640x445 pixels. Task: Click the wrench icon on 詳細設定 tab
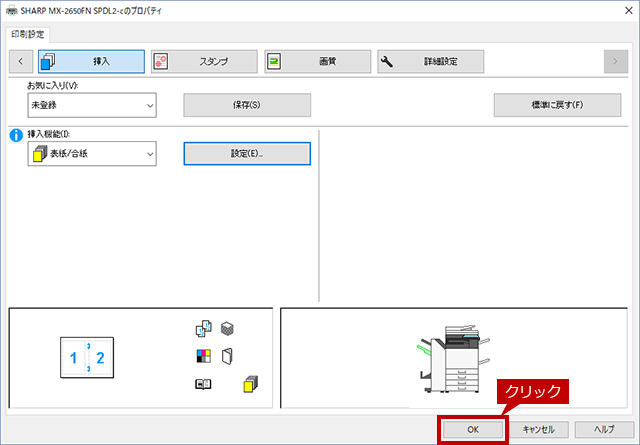[387, 62]
